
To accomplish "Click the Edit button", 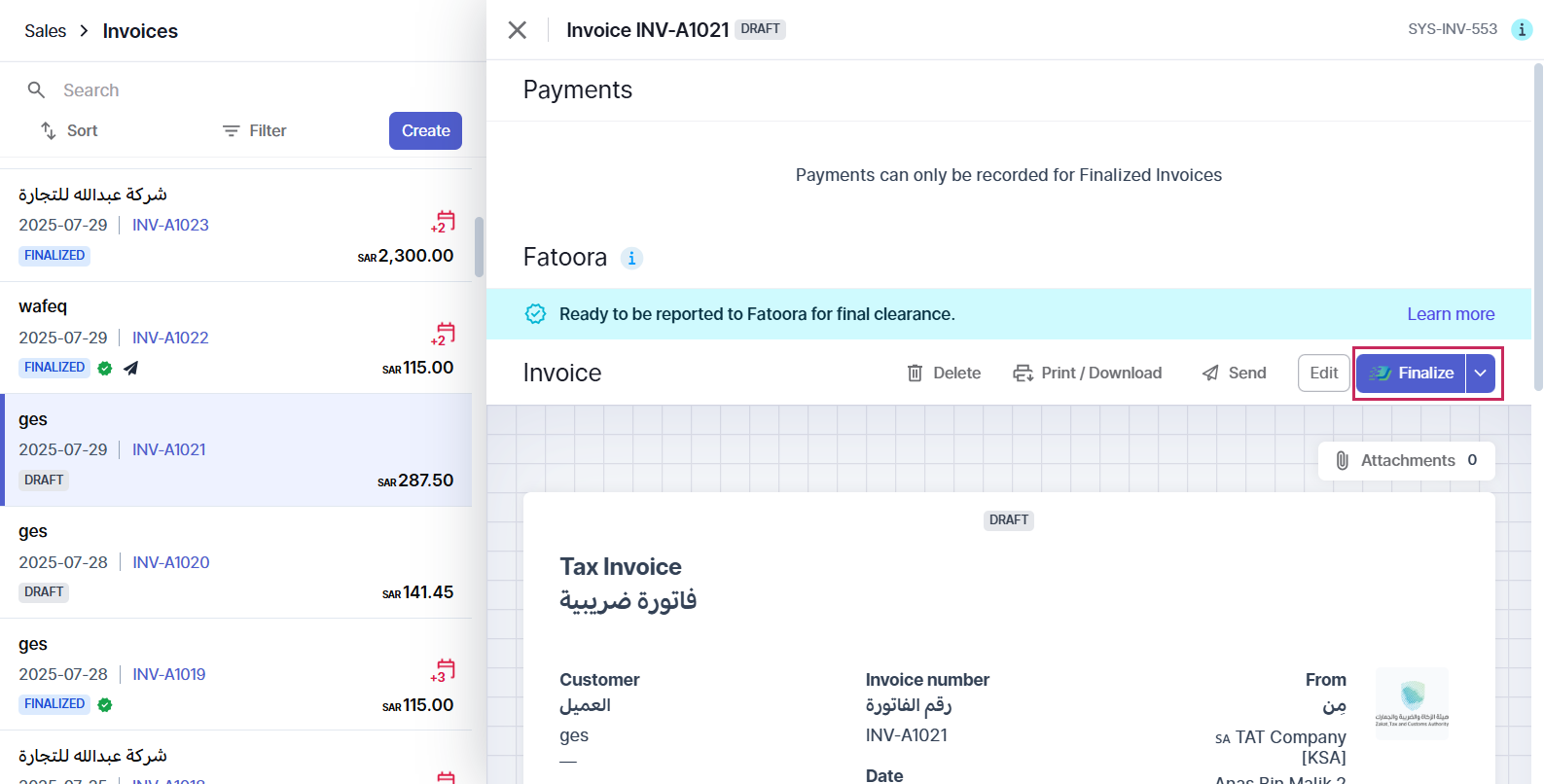I will tap(1323, 373).
